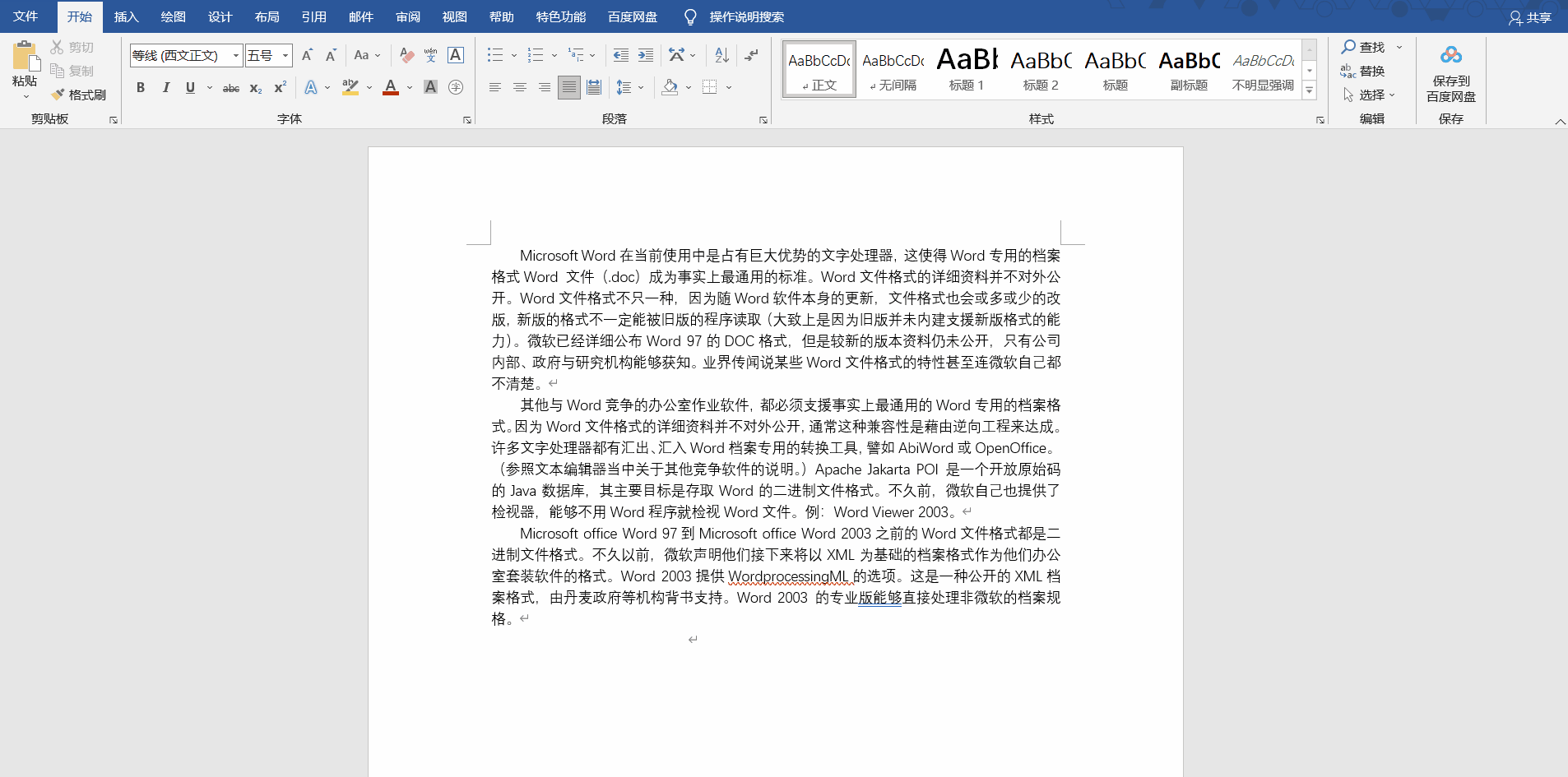Viewport: 1568px width, 777px height.
Task: Click the Paste clipboard icon
Action: pyautogui.click(x=25, y=55)
